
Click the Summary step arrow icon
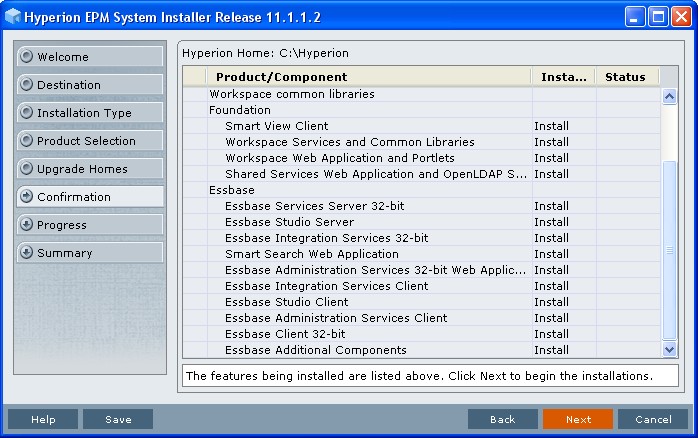(26, 253)
